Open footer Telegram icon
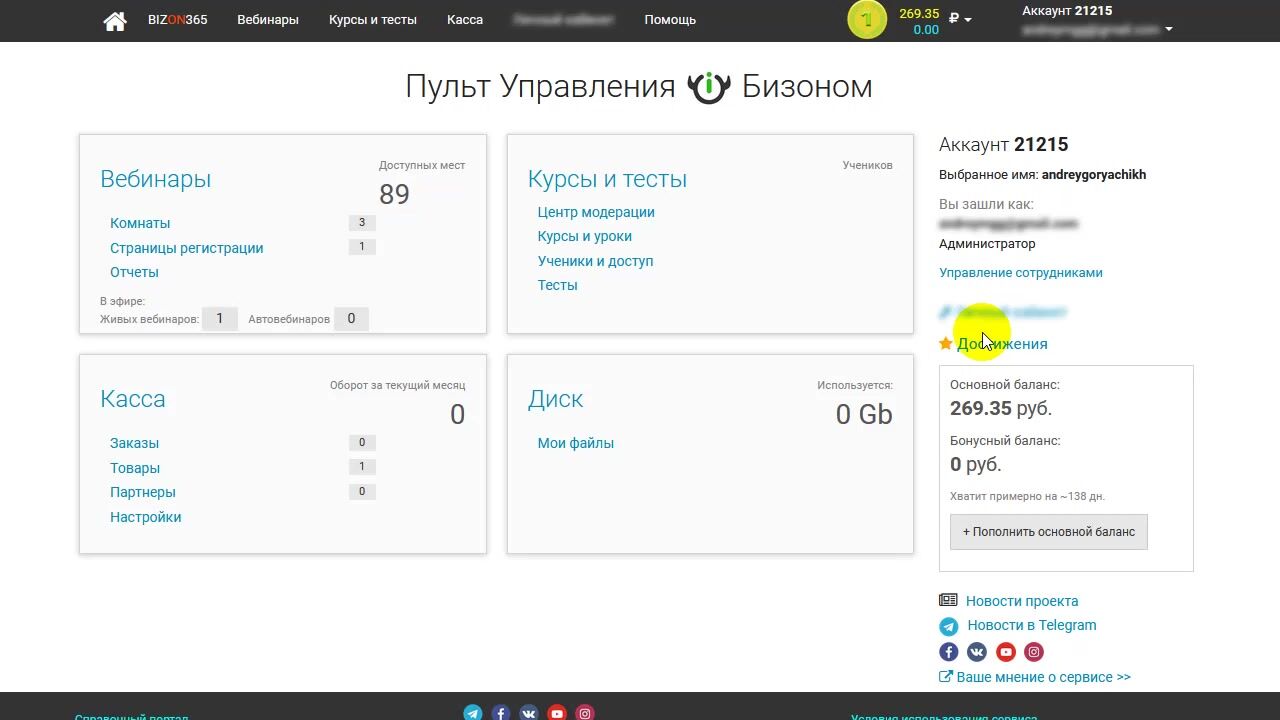 473,713
